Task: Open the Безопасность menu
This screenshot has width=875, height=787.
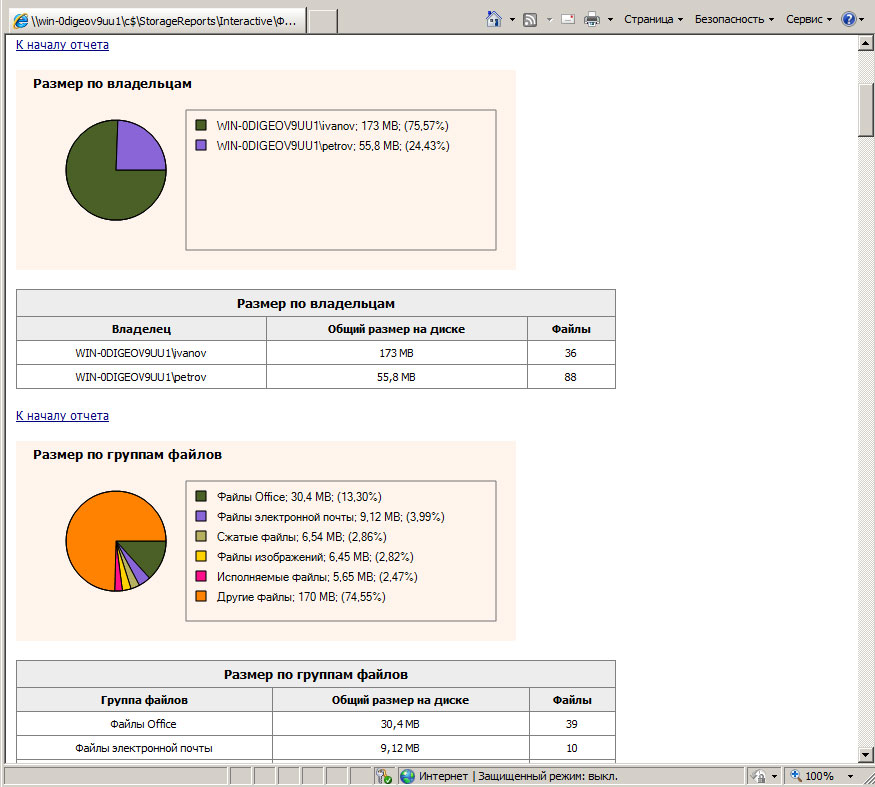Action: [734, 19]
